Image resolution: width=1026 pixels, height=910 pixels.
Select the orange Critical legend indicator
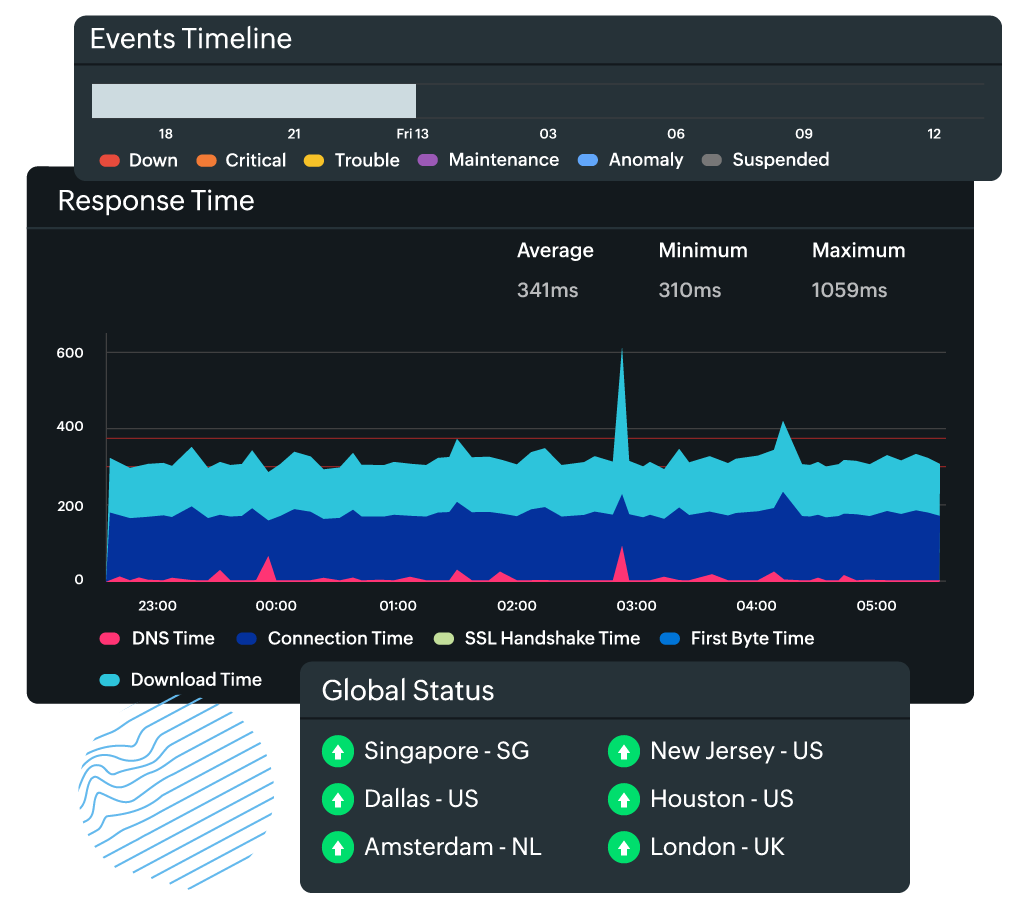point(207,160)
